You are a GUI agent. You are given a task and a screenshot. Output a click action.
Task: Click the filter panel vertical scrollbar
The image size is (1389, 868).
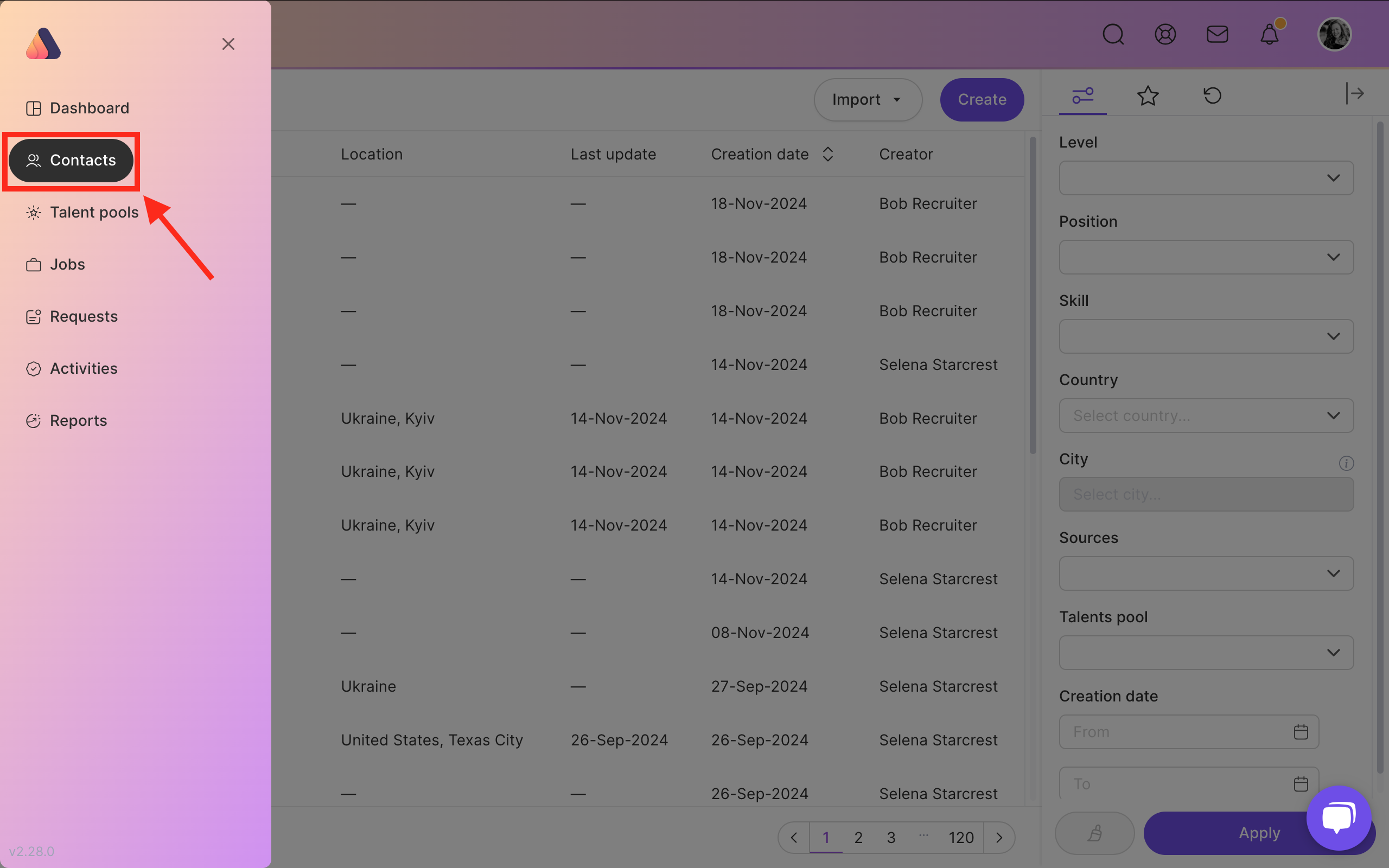pos(1380,448)
